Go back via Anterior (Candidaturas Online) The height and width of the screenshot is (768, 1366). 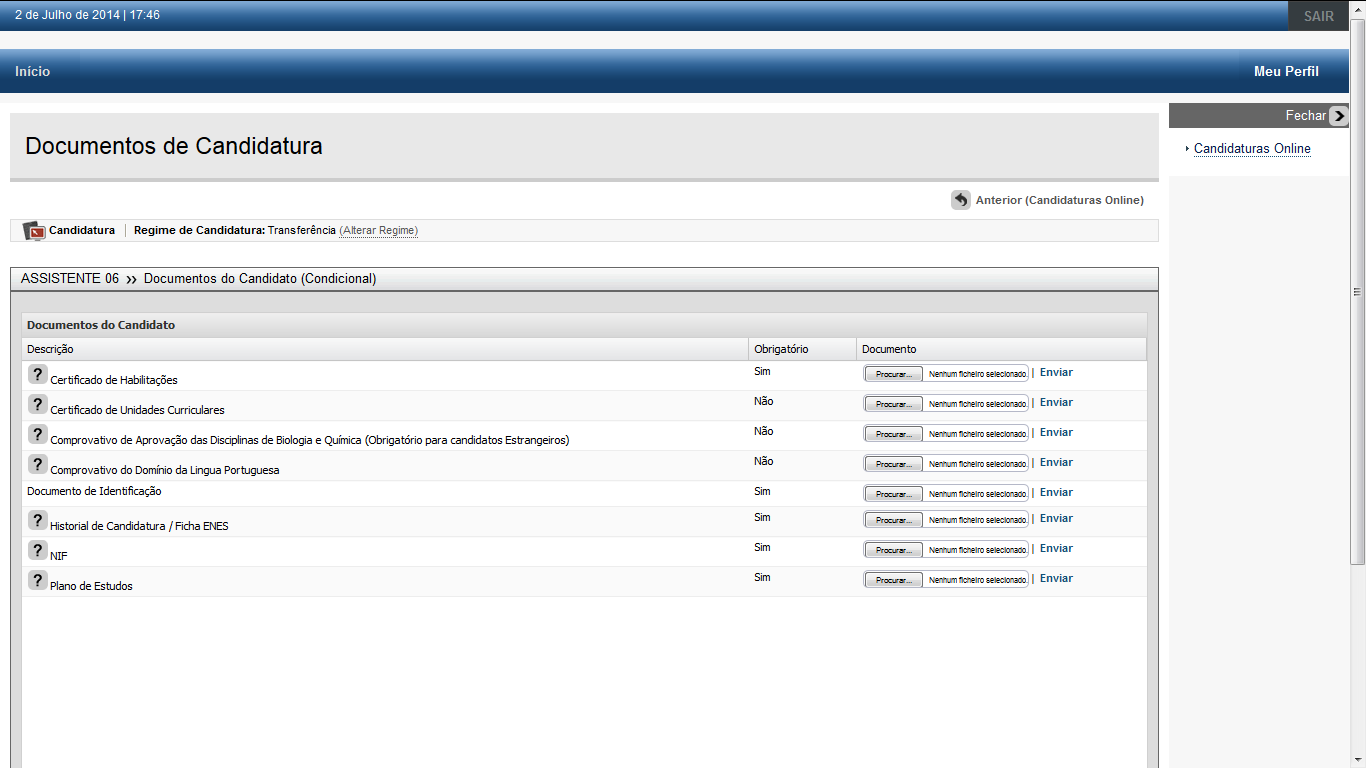pyautogui.click(x=1059, y=200)
